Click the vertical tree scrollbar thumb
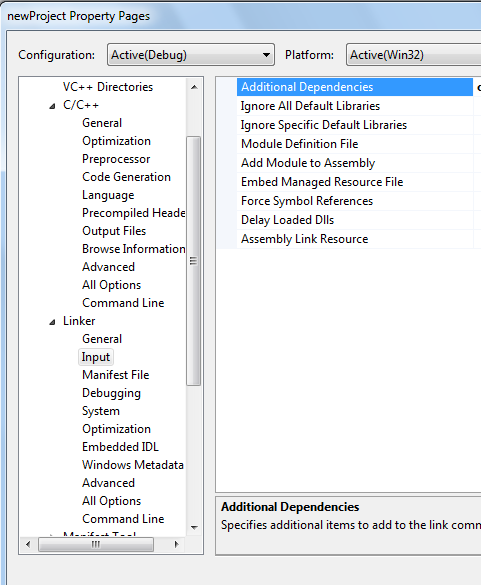 (x=193, y=261)
